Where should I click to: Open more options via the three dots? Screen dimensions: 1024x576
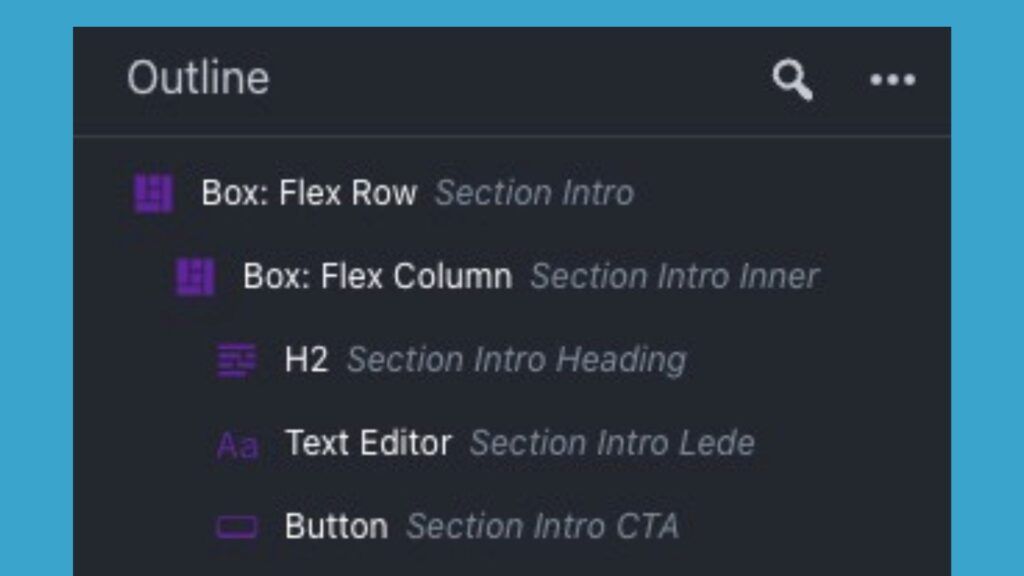click(893, 79)
